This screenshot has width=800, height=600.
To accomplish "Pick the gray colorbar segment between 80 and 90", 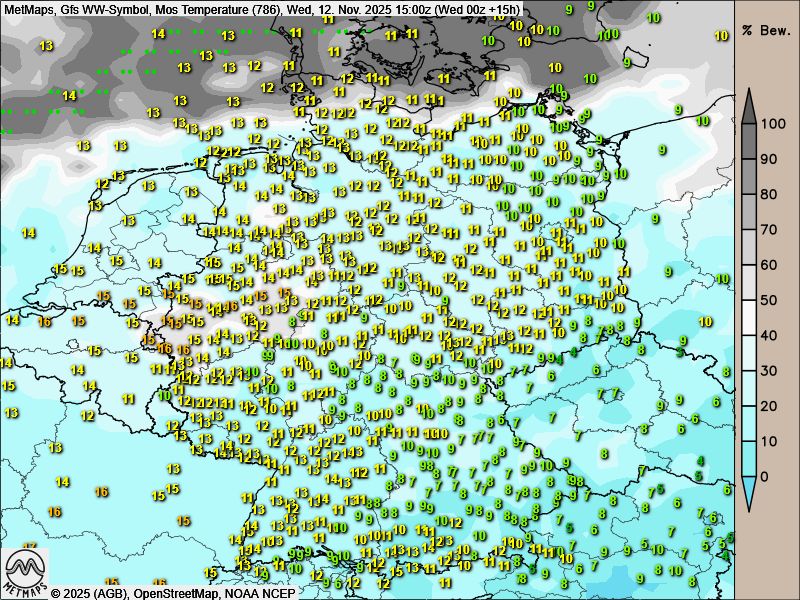I will click(749, 177).
